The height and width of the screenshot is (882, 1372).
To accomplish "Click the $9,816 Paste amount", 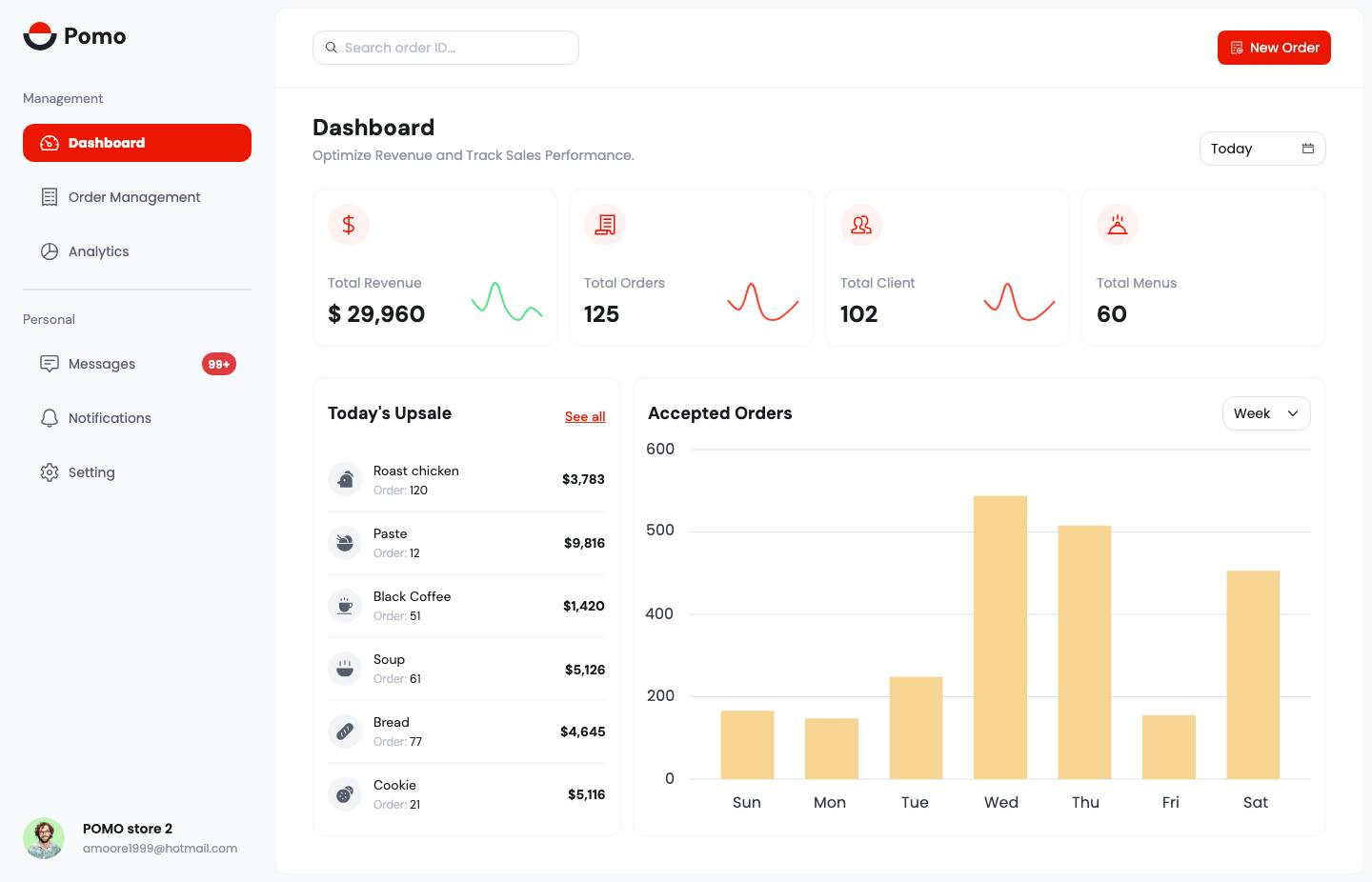I will (x=584, y=543).
